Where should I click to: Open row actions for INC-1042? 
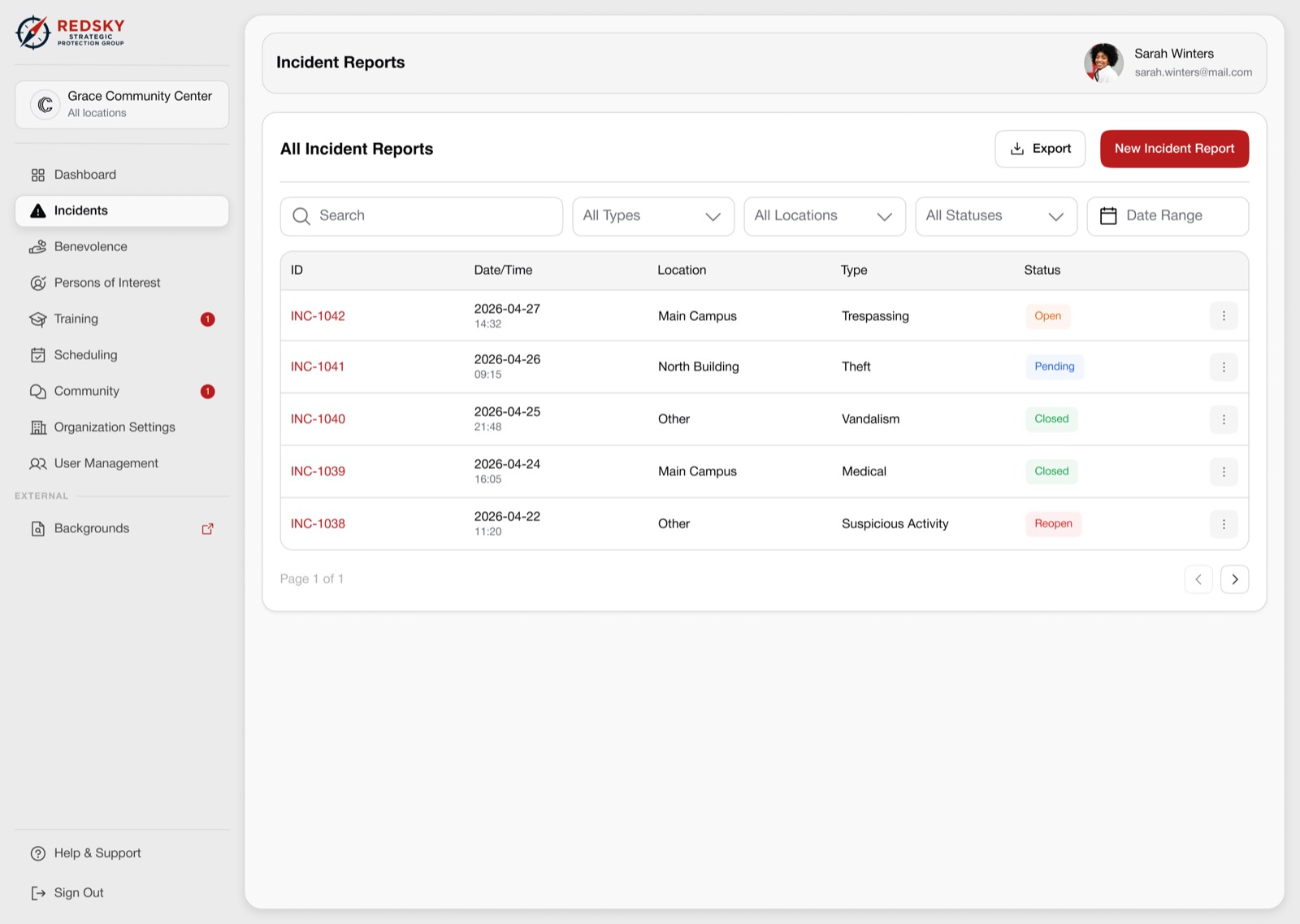[1224, 316]
